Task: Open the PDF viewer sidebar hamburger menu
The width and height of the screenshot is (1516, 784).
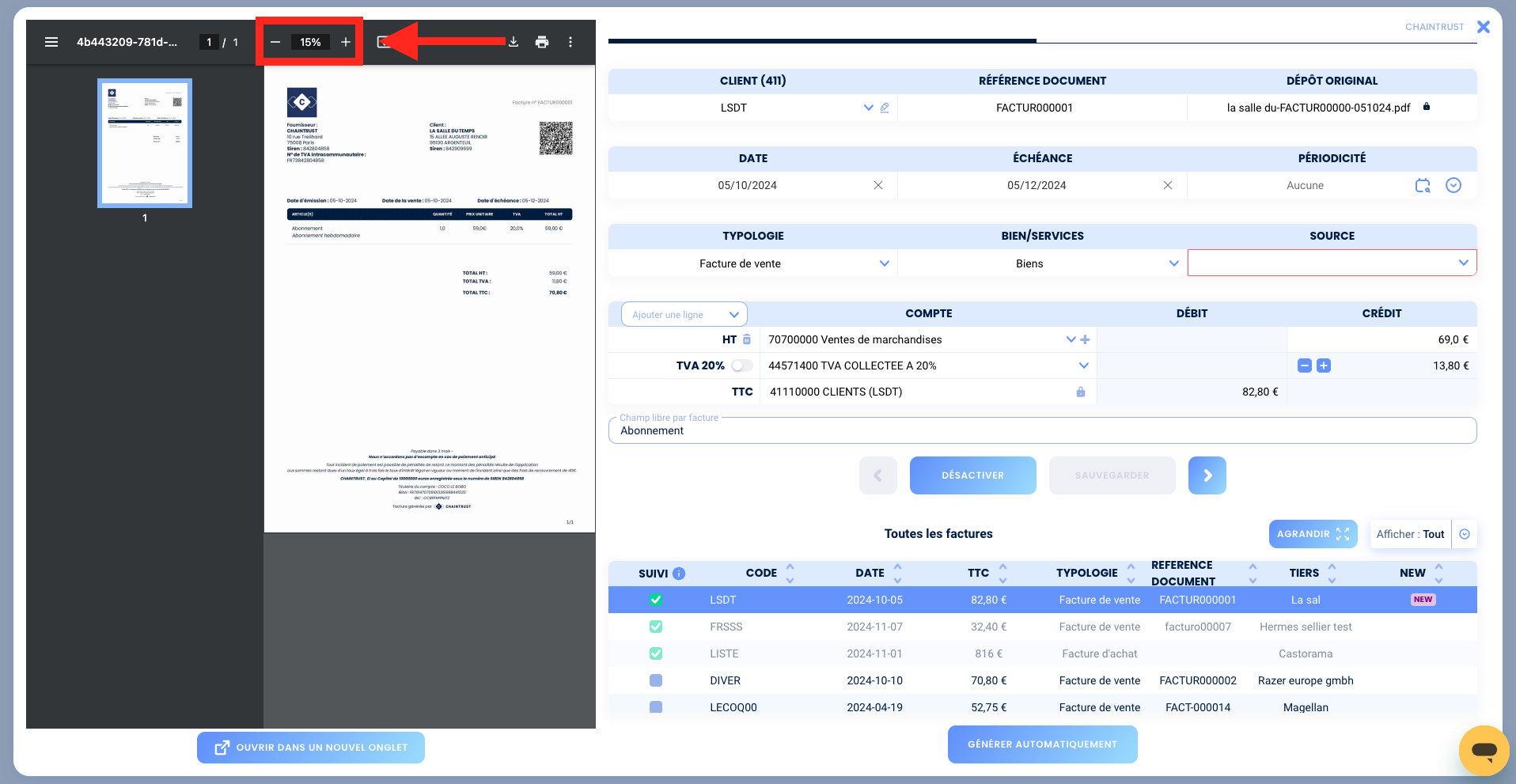Action: [51, 42]
